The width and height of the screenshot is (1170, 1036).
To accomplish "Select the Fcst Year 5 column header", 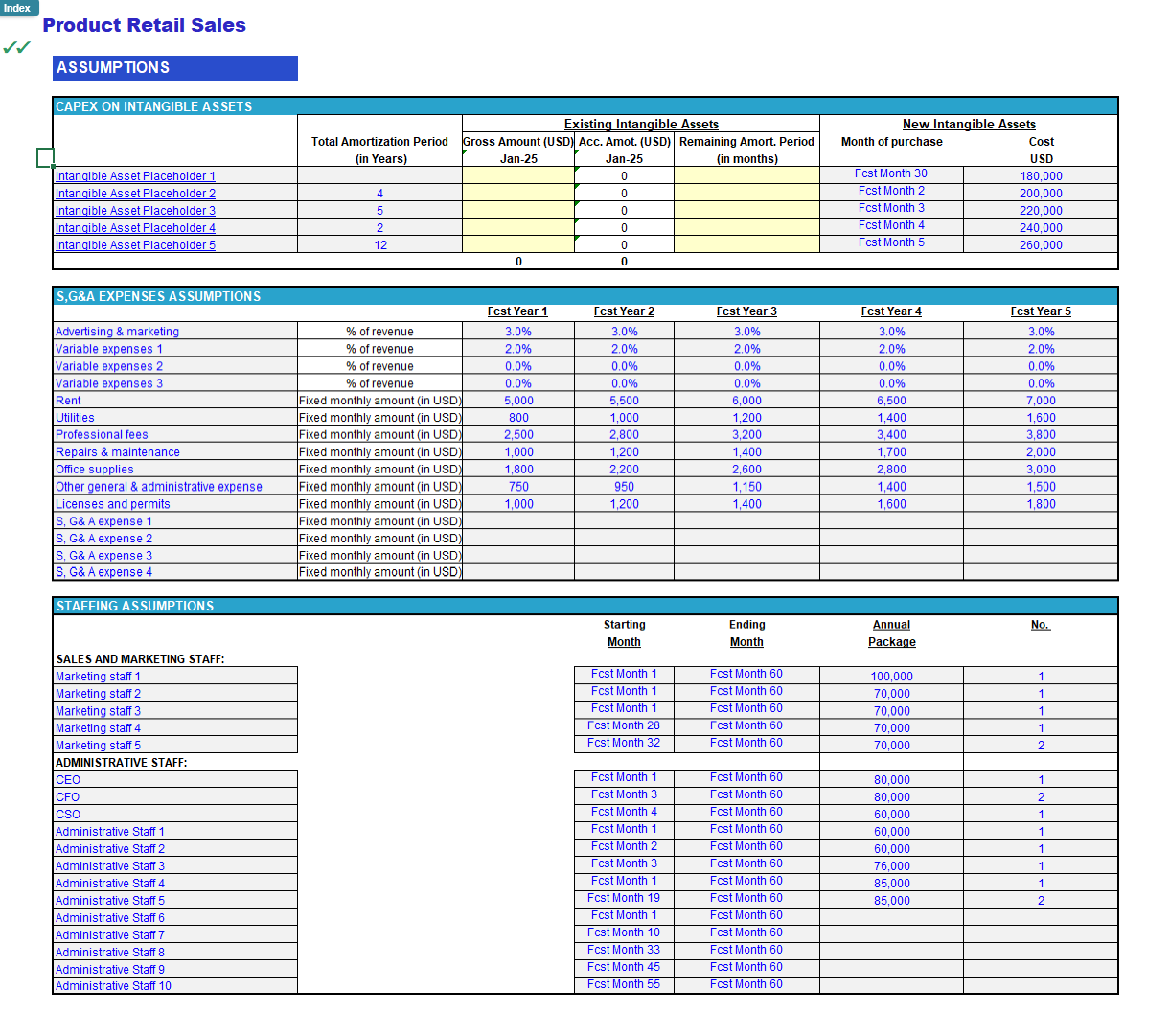I will coord(1041,311).
